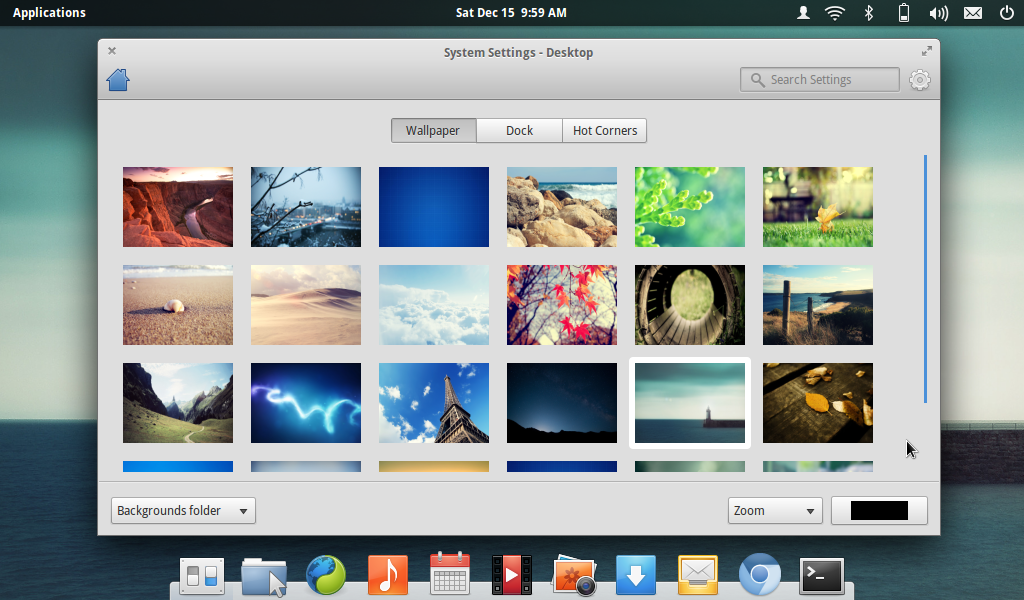Open the Mail app in the dock
This screenshot has height=600, width=1024.
[x=697, y=575]
